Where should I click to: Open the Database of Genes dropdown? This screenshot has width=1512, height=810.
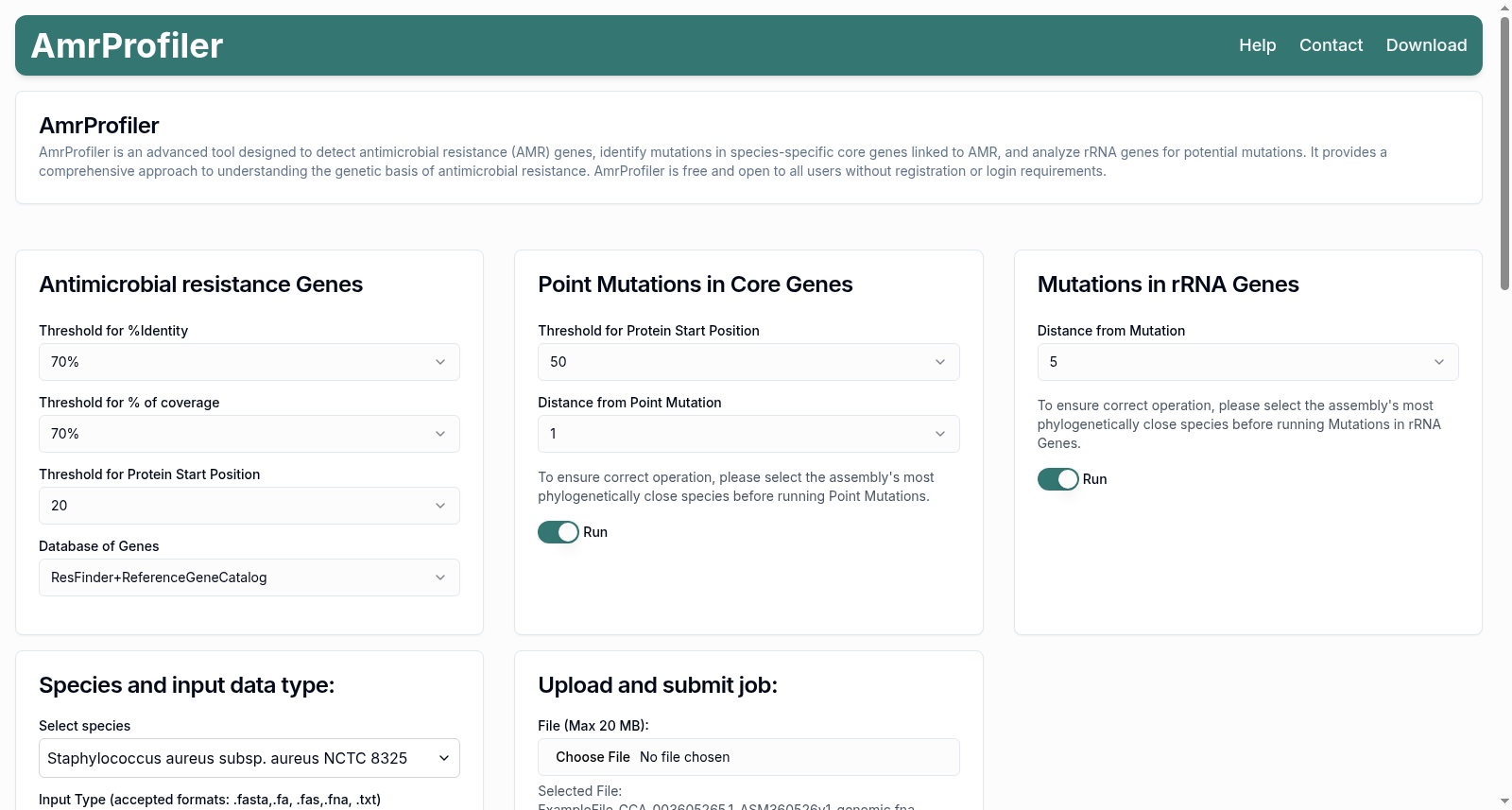coord(249,577)
